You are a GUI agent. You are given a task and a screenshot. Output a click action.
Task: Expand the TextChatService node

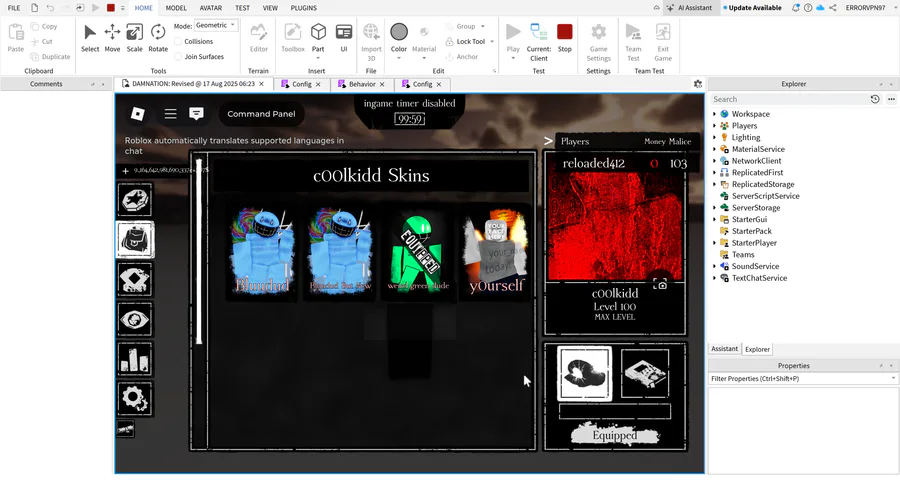pyautogui.click(x=715, y=278)
